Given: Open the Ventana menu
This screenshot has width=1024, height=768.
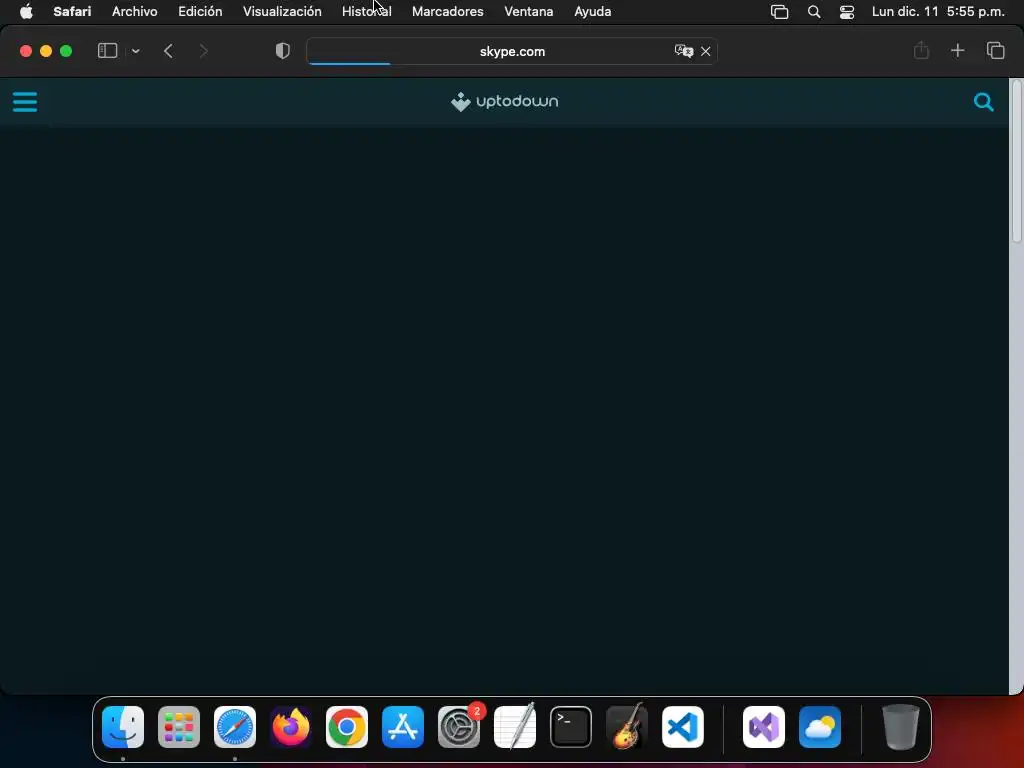Looking at the screenshot, I should click(528, 11).
